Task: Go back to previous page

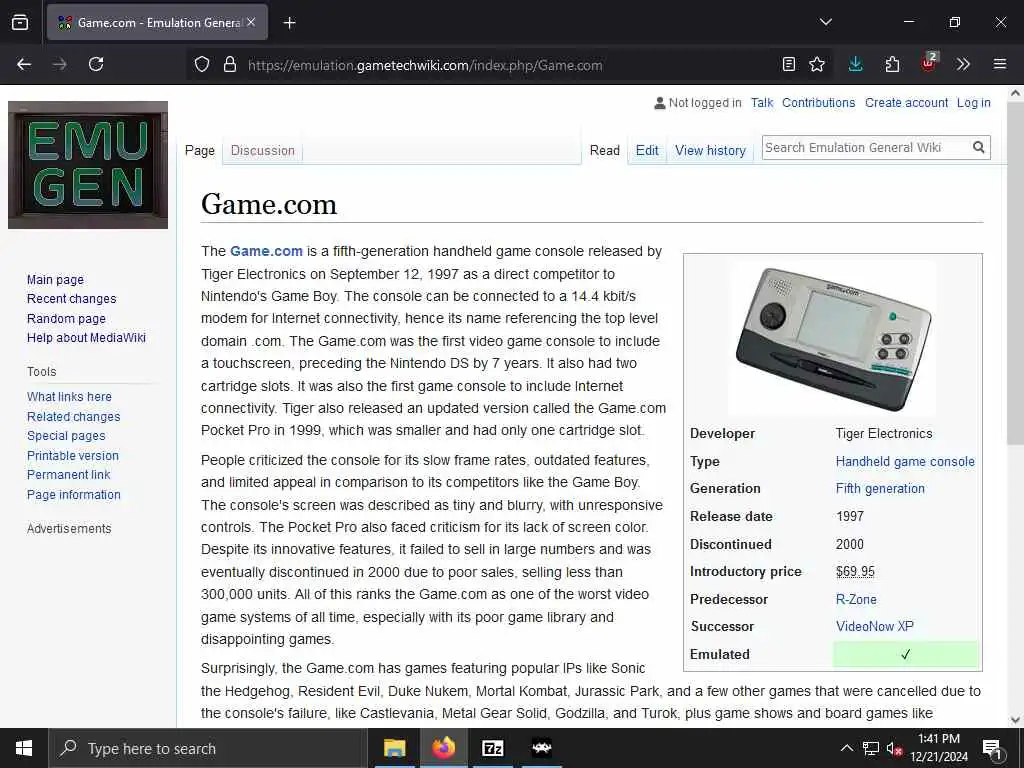Action: [x=24, y=64]
